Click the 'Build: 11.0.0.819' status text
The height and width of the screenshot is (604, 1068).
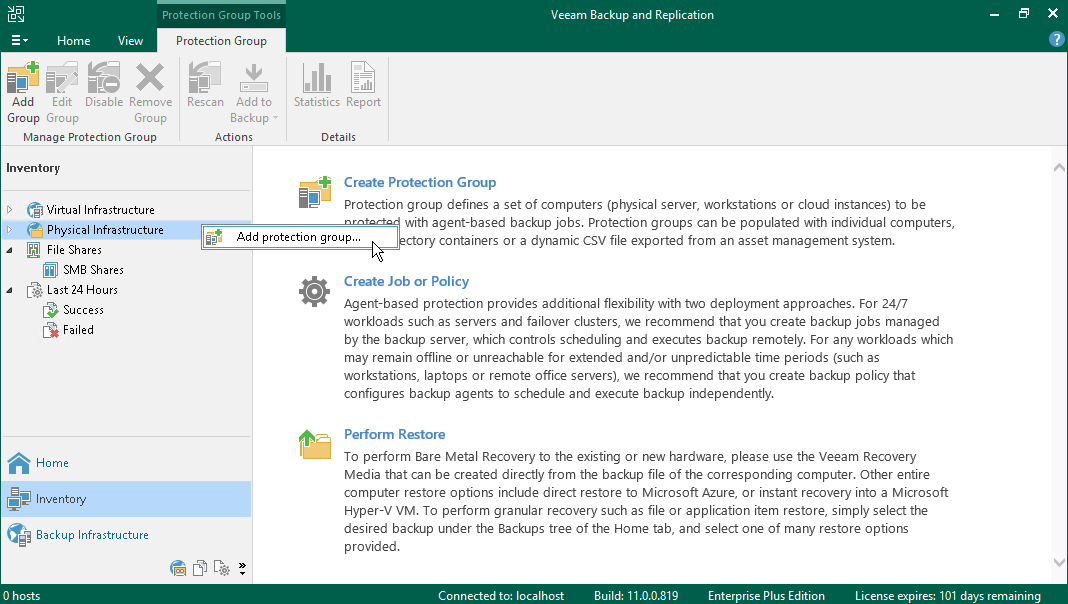pos(635,596)
